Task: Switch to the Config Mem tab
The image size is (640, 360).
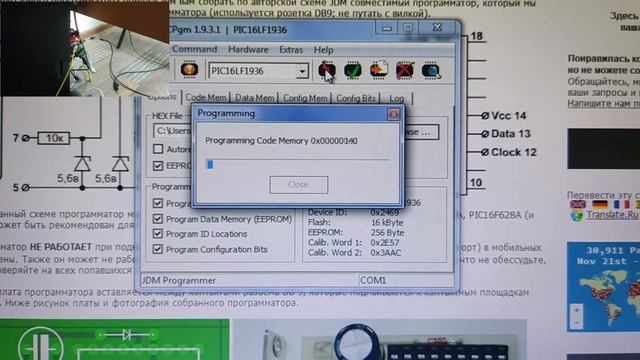Action: click(x=305, y=98)
